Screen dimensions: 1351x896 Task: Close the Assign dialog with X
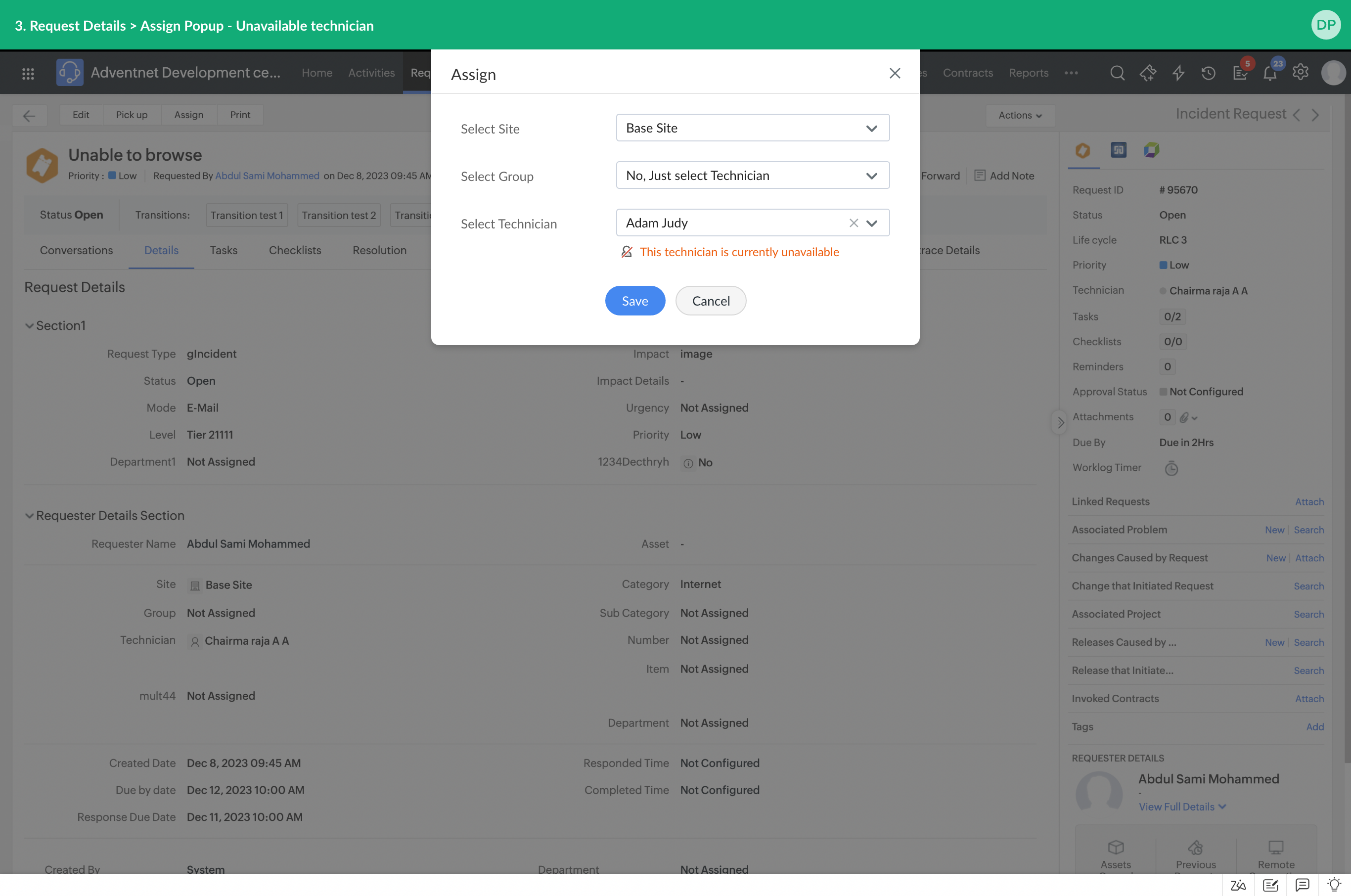895,73
